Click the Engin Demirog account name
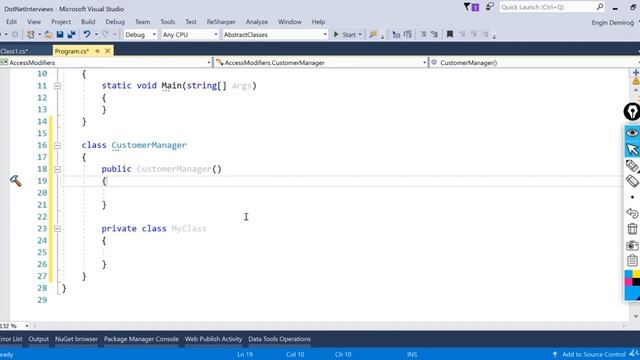This screenshot has height=360, width=640. [613, 22]
